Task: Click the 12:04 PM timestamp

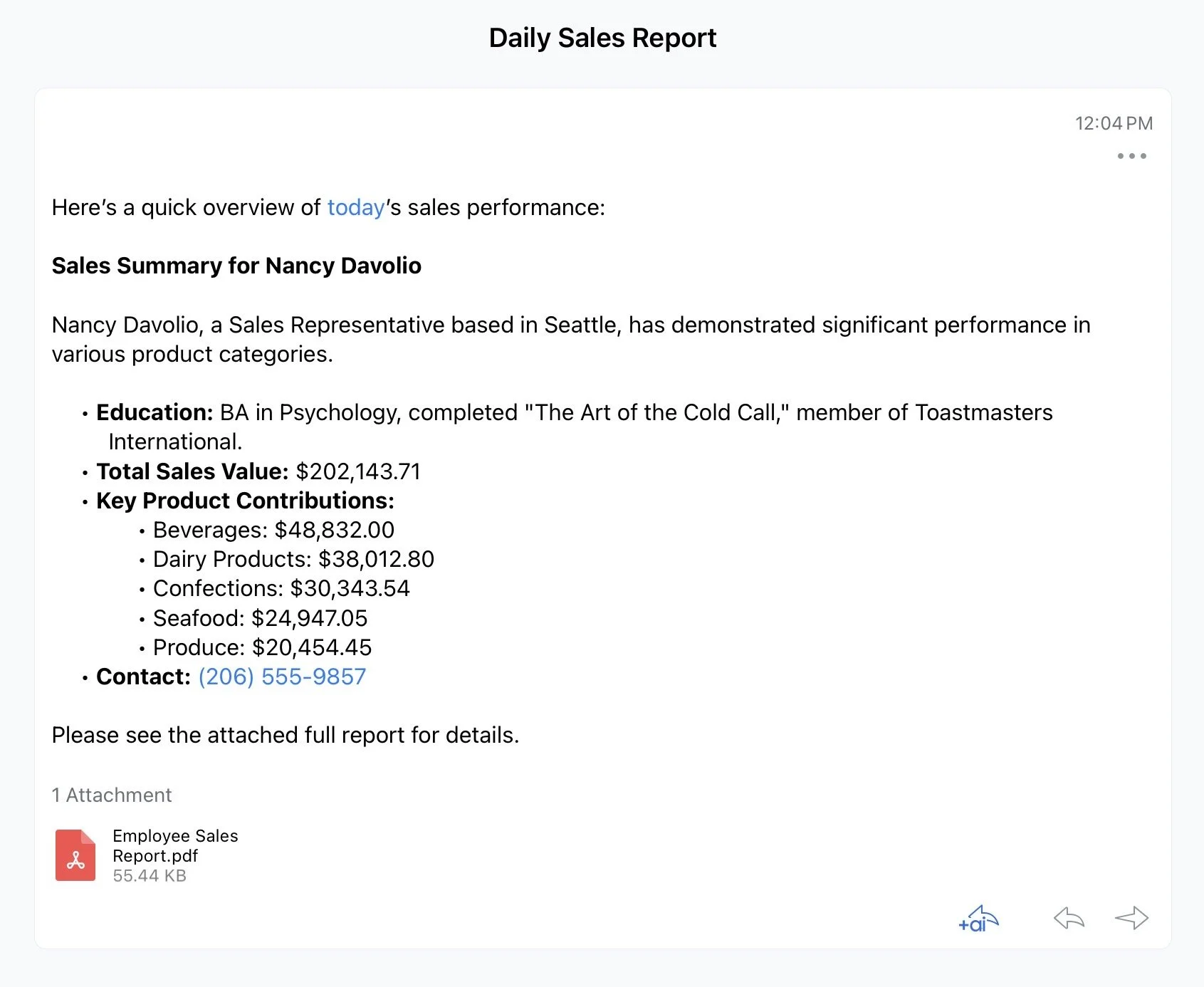Action: tap(1114, 123)
